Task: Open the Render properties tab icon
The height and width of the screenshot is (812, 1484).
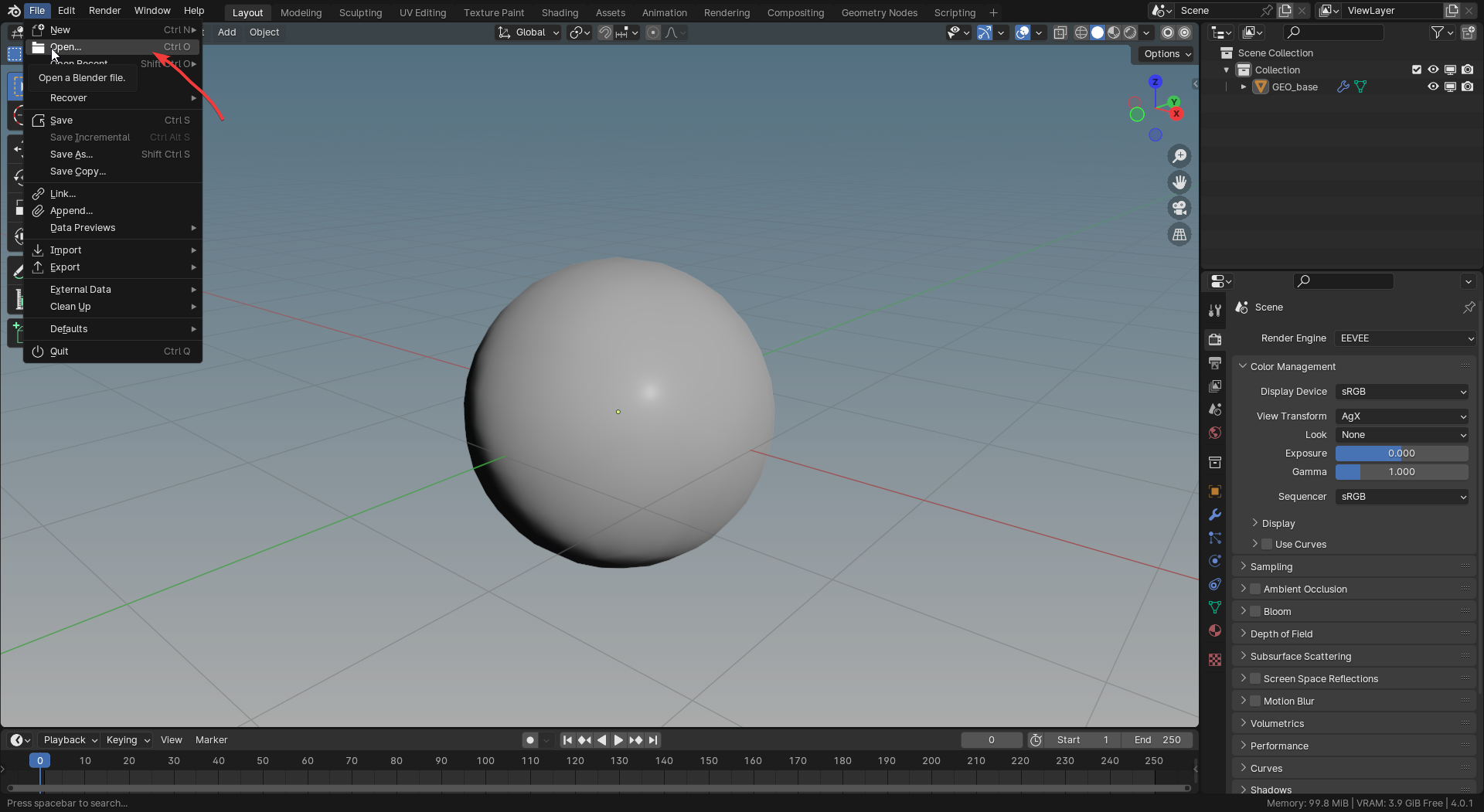Action: [x=1215, y=339]
